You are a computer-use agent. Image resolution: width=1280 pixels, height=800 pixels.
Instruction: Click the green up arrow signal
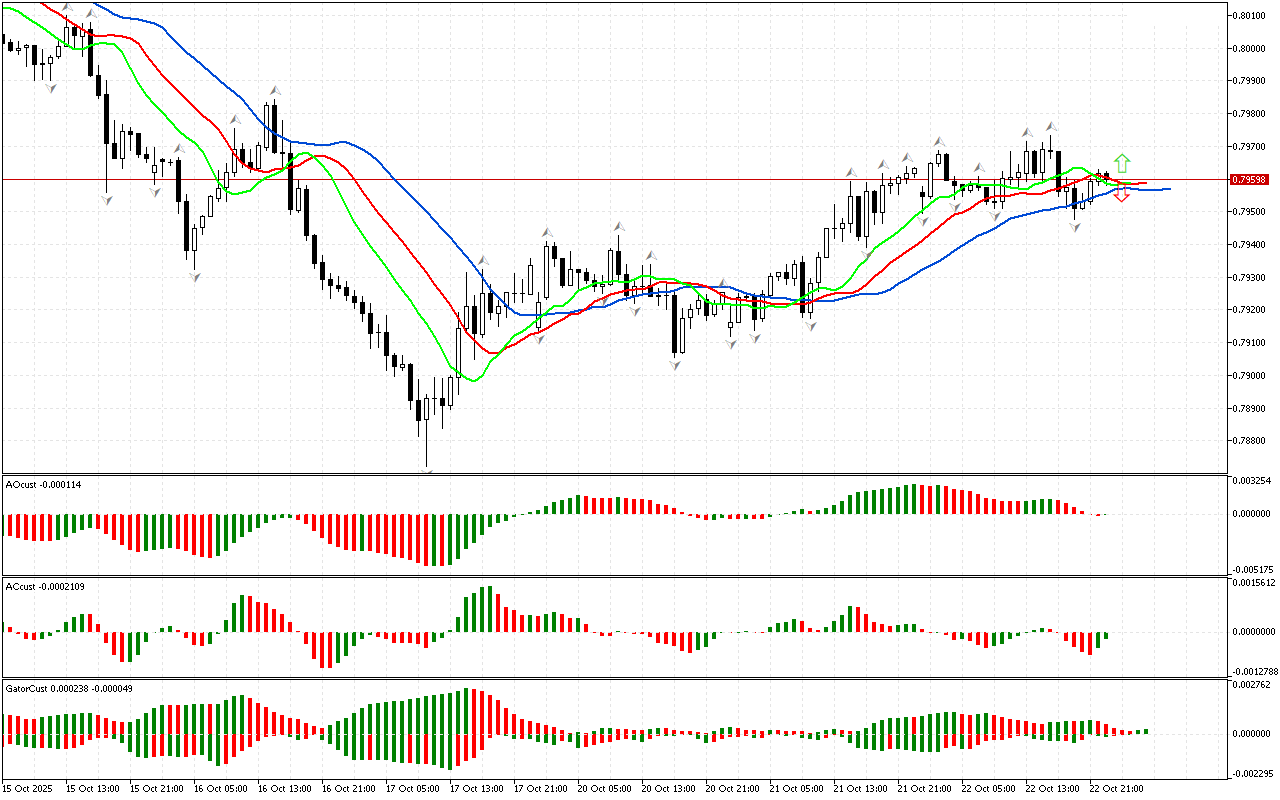pyautogui.click(x=1122, y=162)
